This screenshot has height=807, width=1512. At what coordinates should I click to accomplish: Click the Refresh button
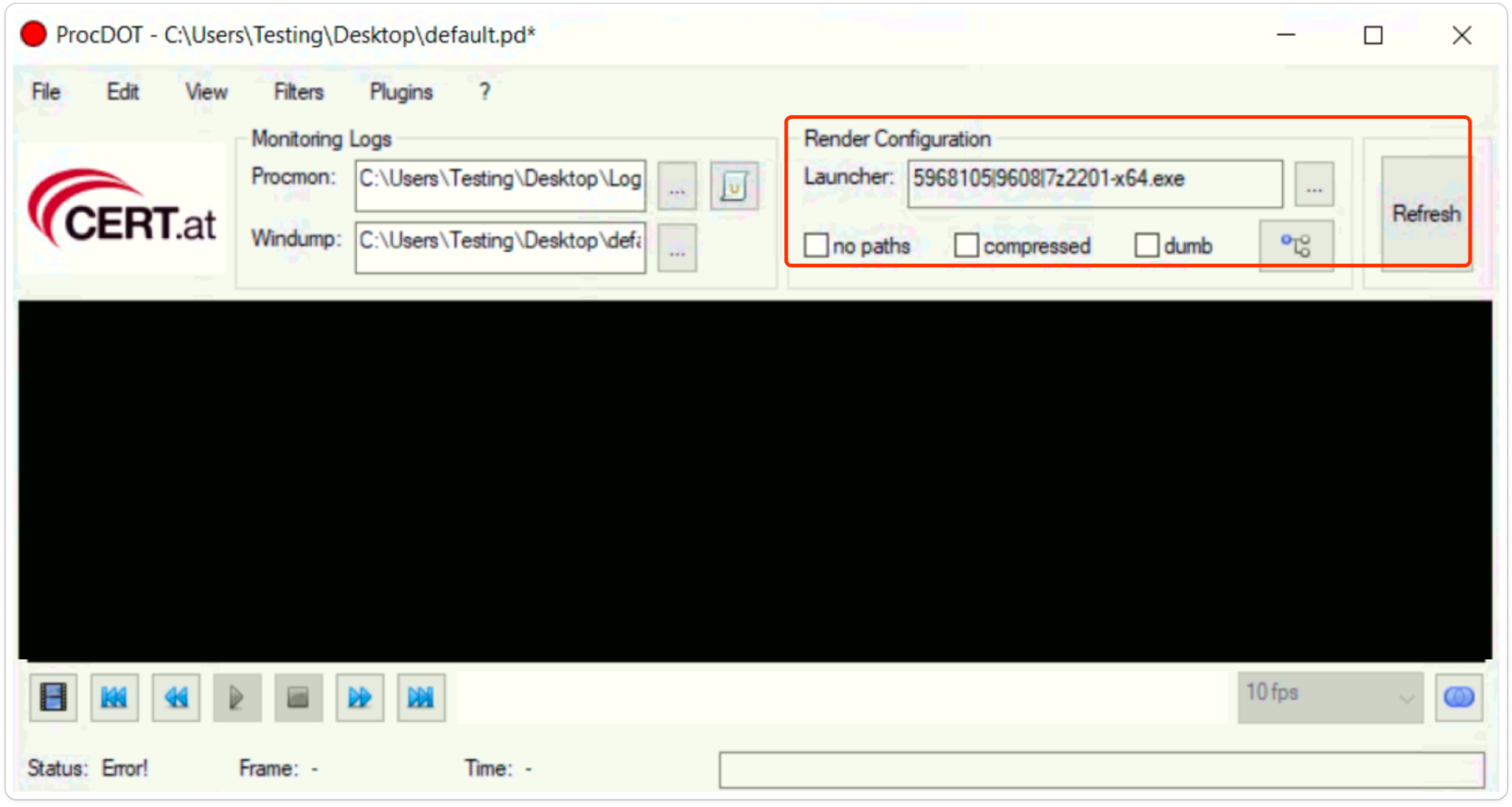1425,213
